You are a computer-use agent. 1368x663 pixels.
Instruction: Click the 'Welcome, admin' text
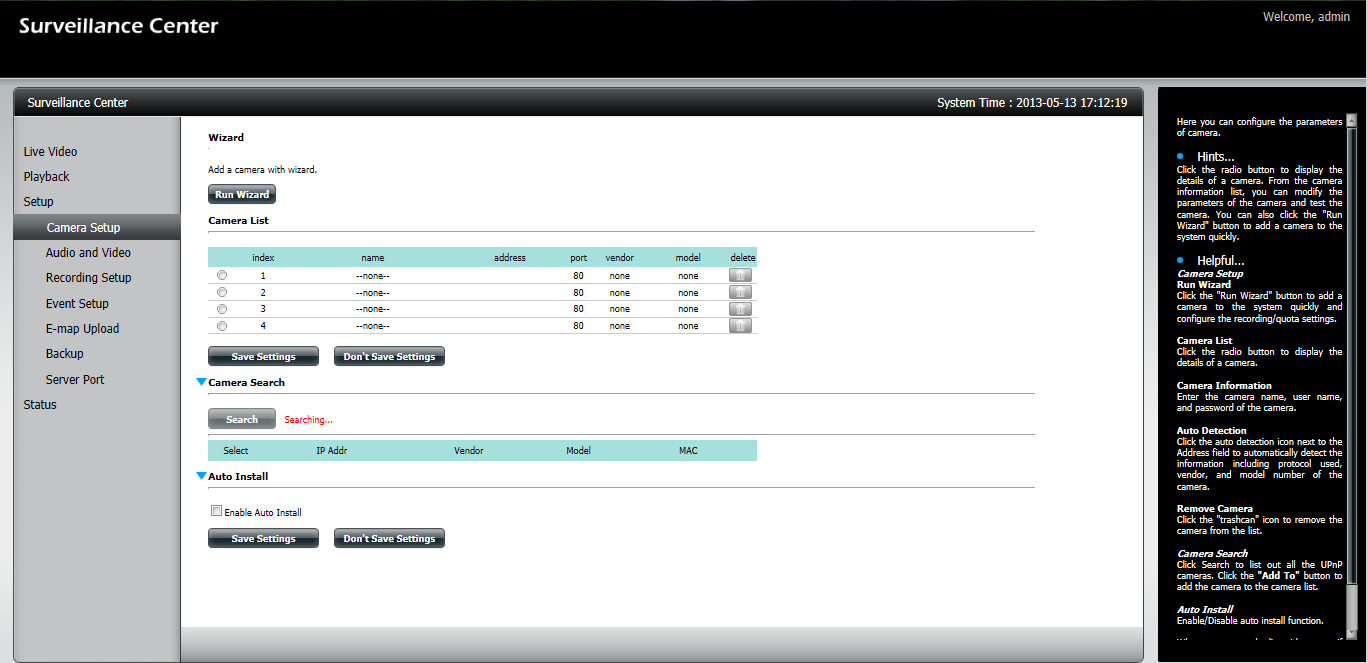[x=1306, y=17]
